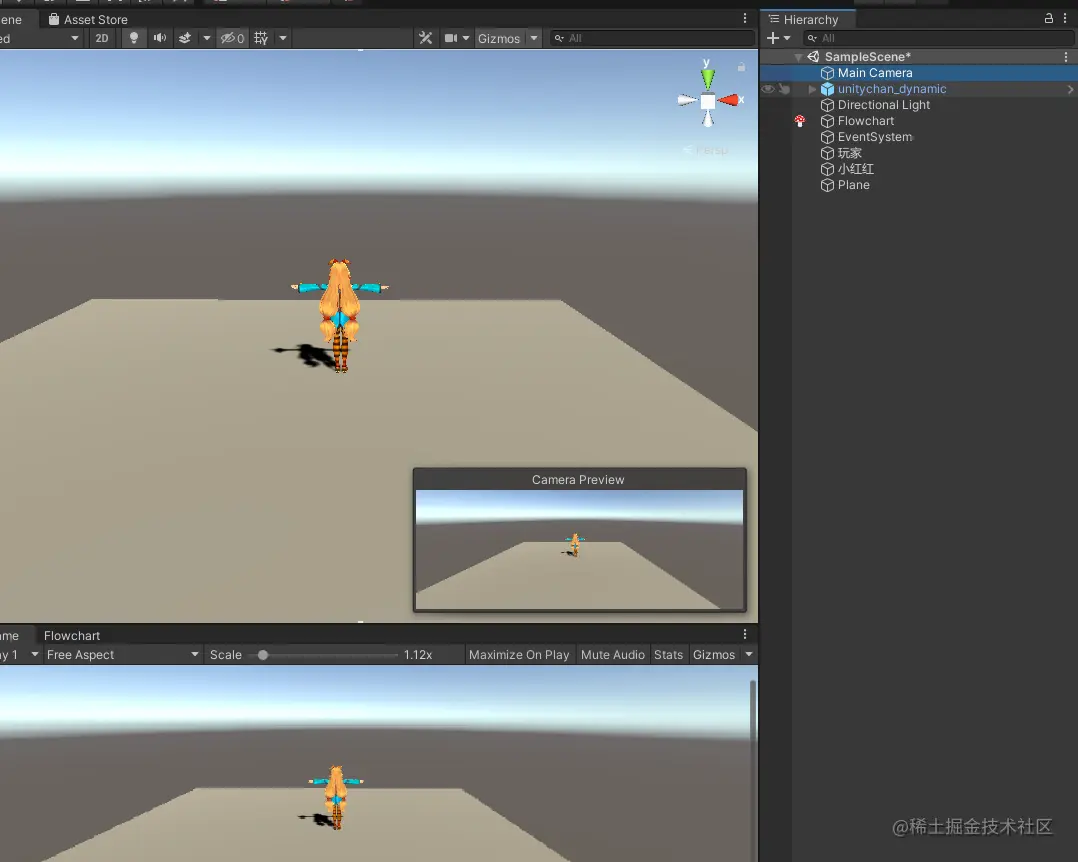Open Hierarchy create dropdown arrow

coord(786,38)
